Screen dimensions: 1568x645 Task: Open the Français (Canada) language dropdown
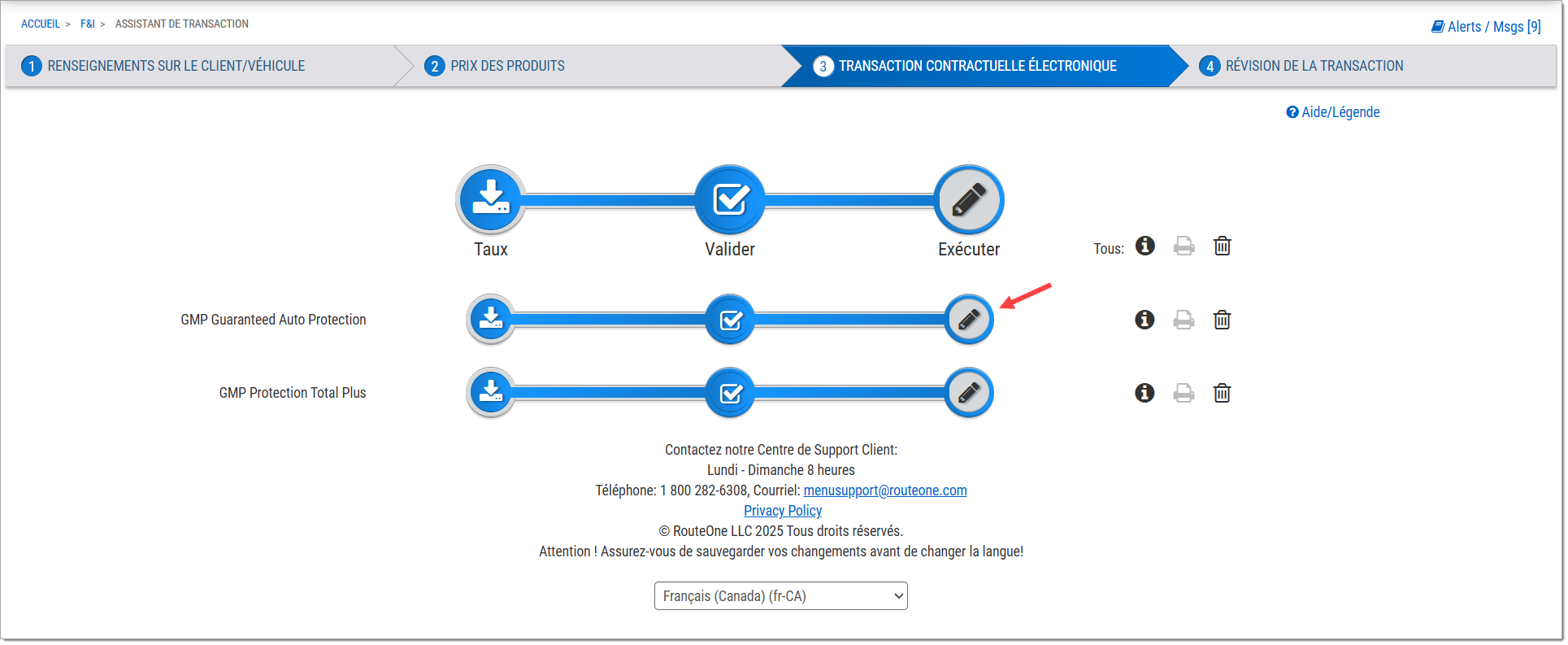click(780, 596)
